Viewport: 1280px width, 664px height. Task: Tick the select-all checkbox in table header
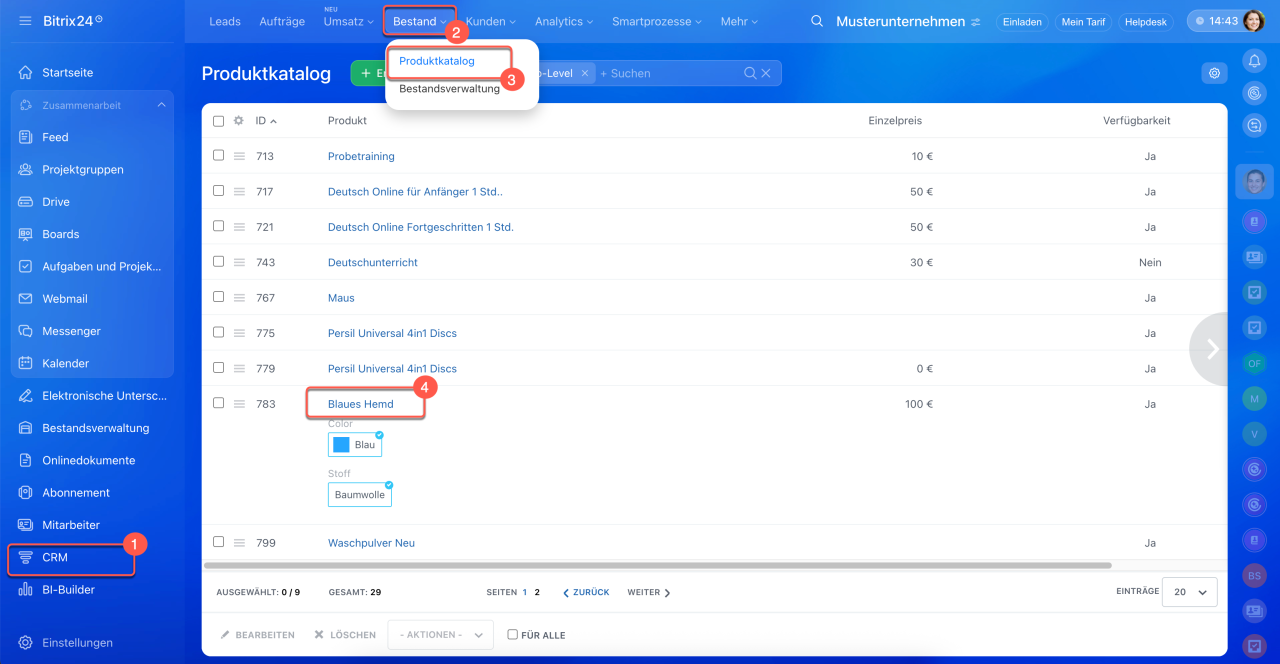pos(219,121)
